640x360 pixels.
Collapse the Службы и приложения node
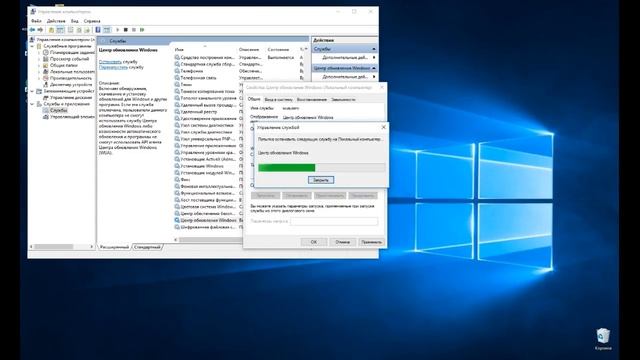tap(33, 104)
